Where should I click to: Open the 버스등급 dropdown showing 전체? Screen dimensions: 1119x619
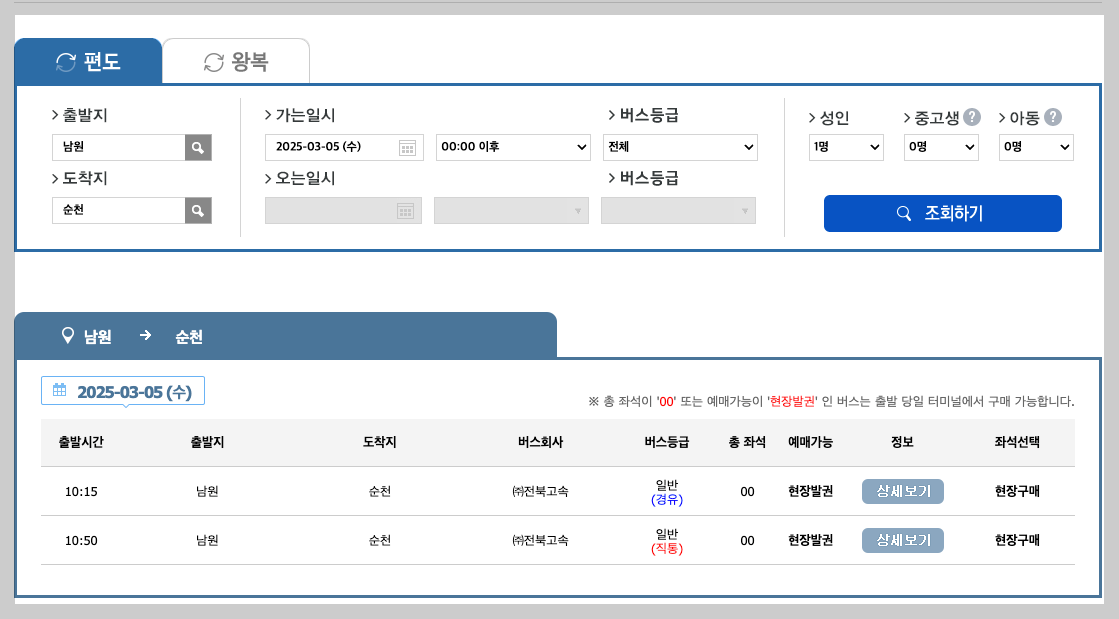point(680,146)
